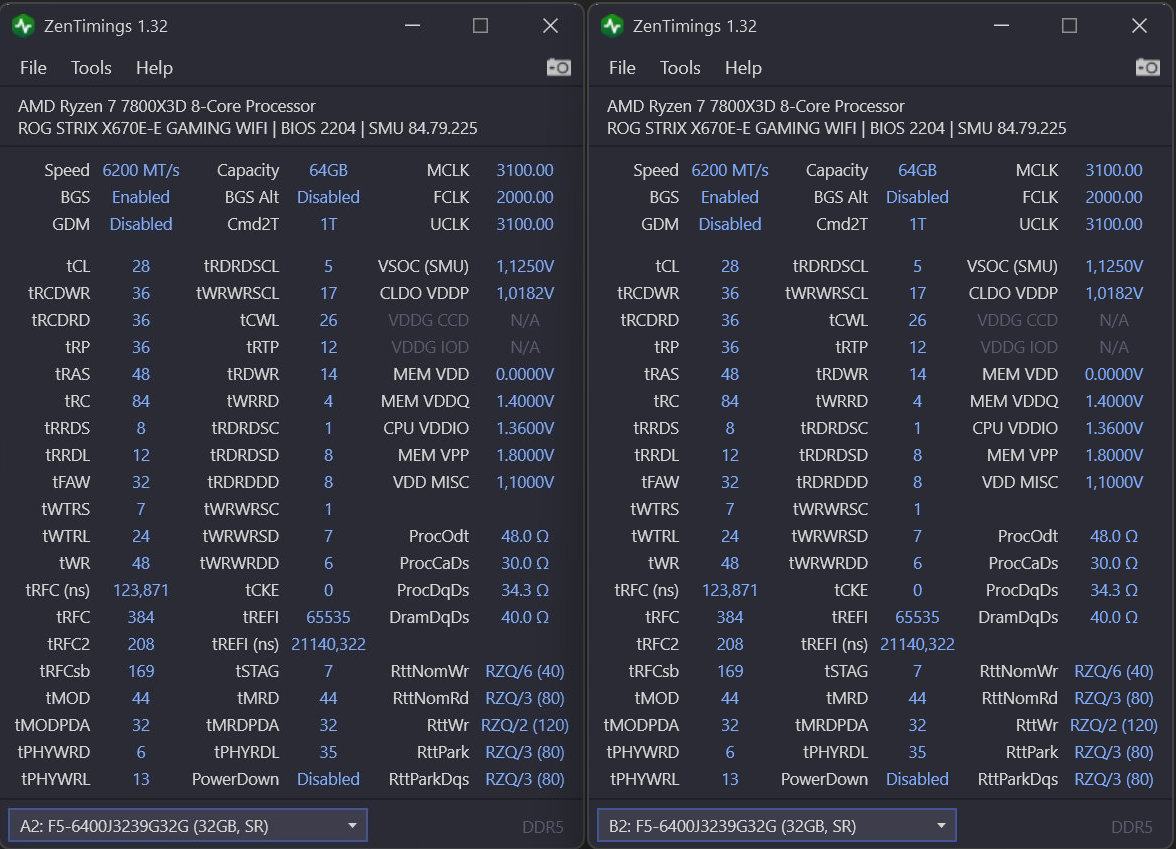This screenshot has width=1176, height=849.
Task: Open Help menu in right ZenTimings window
Action: coord(743,68)
